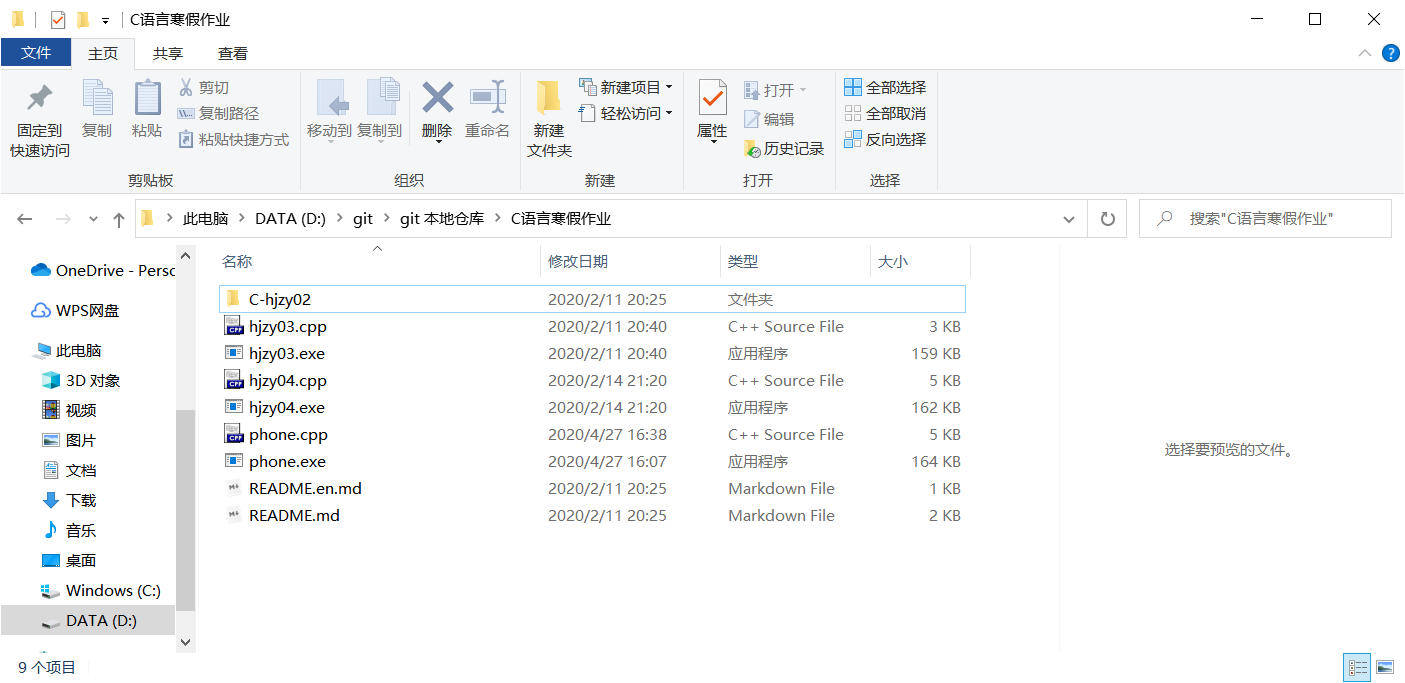Select the file README.en.md
Image resolution: width=1405 pixels, height=683 pixels.
[x=592, y=488]
